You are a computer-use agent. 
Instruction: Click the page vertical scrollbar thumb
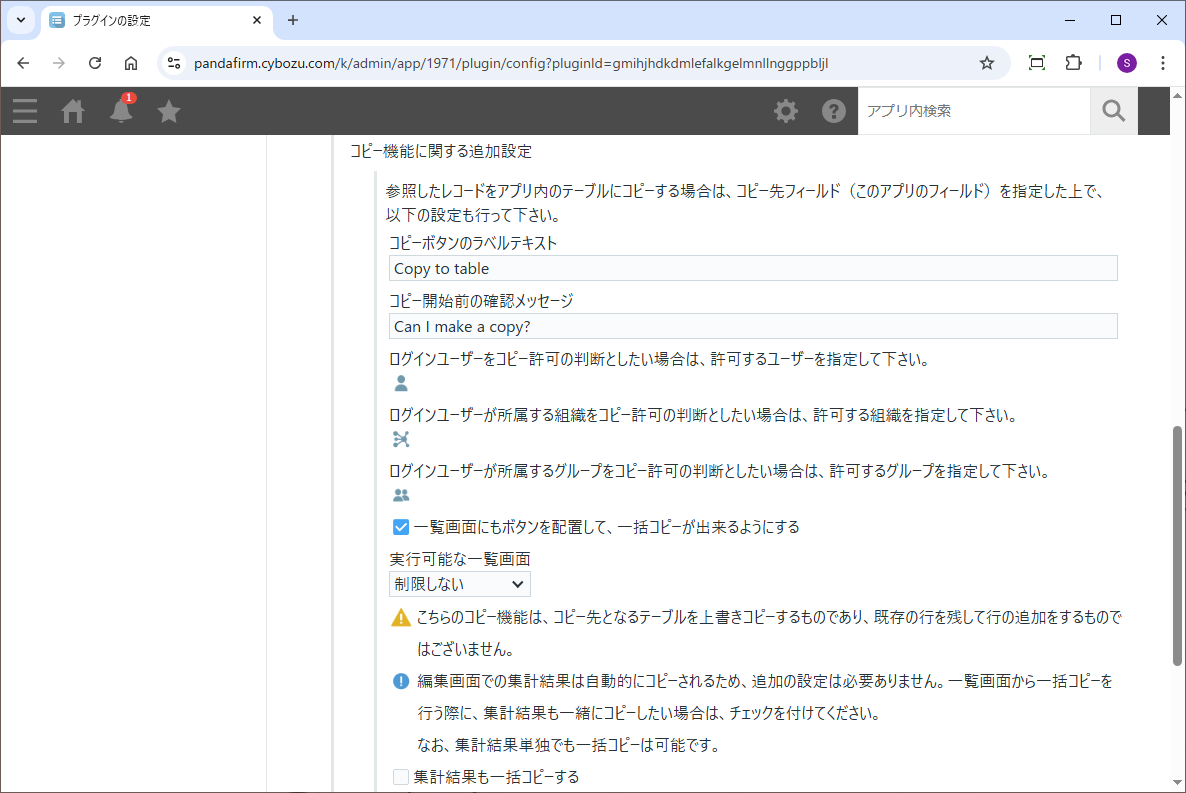click(x=1177, y=545)
